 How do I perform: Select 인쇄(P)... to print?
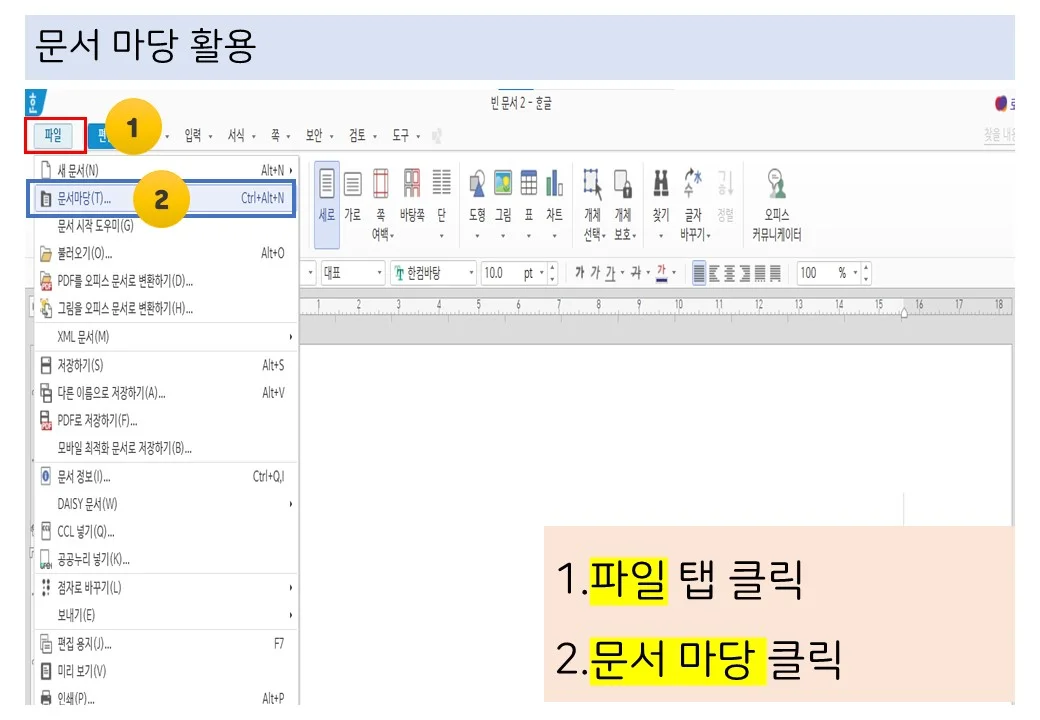click(166, 697)
